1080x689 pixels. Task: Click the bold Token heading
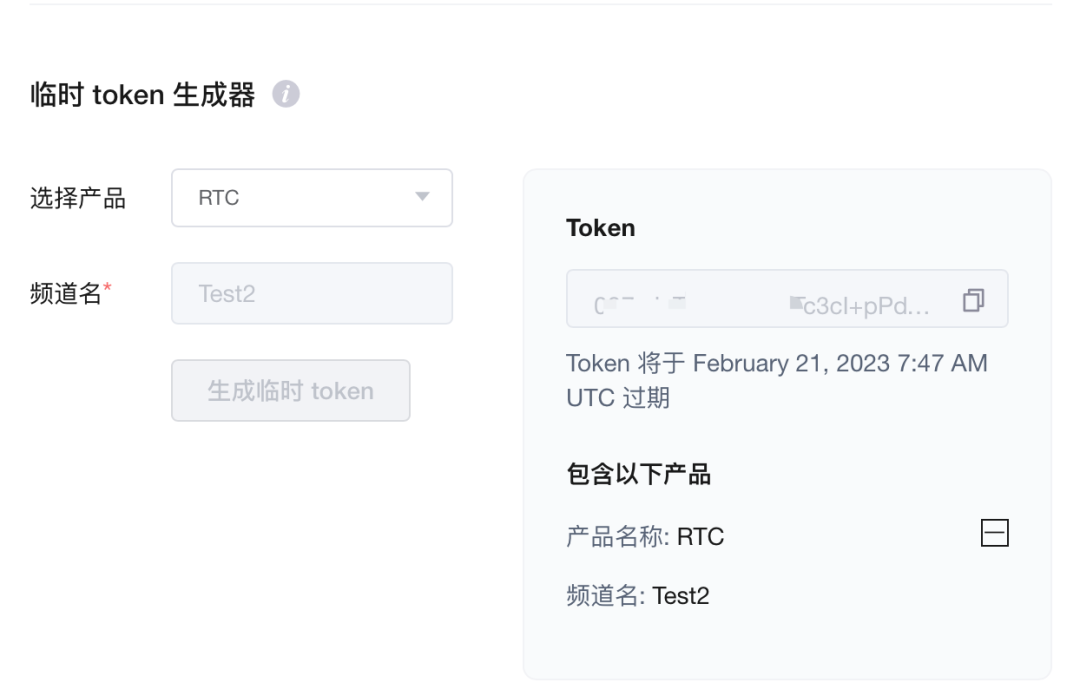(600, 228)
